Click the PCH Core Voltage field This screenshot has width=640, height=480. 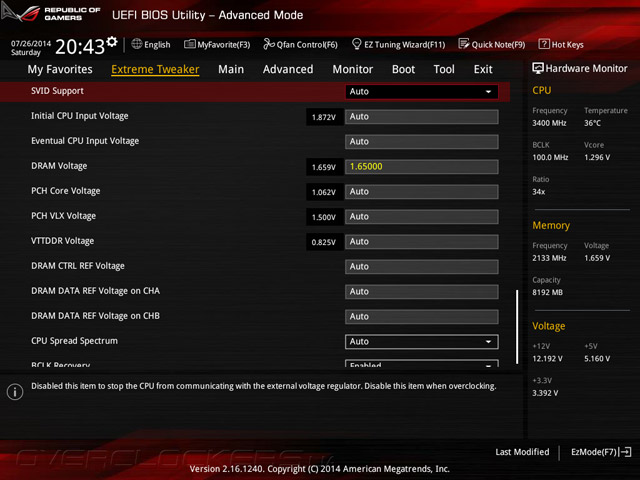point(422,191)
